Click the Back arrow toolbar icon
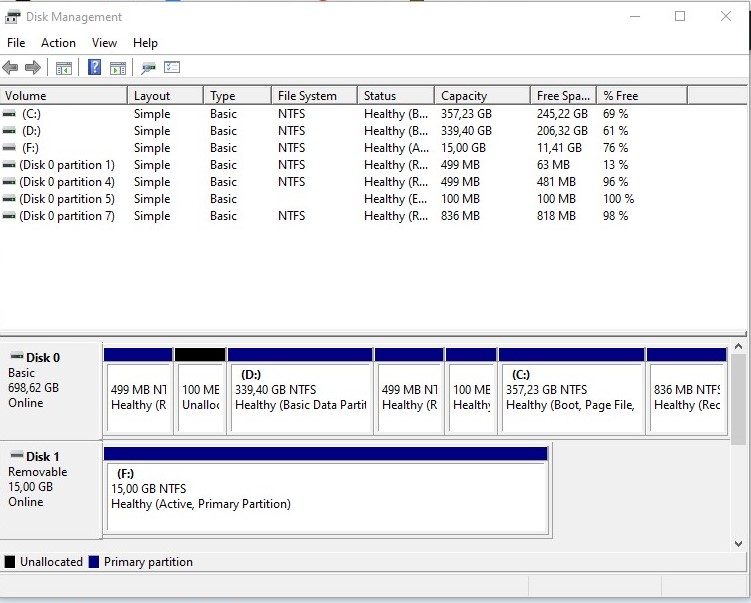Screen dimensions: 751x603 point(10,68)
